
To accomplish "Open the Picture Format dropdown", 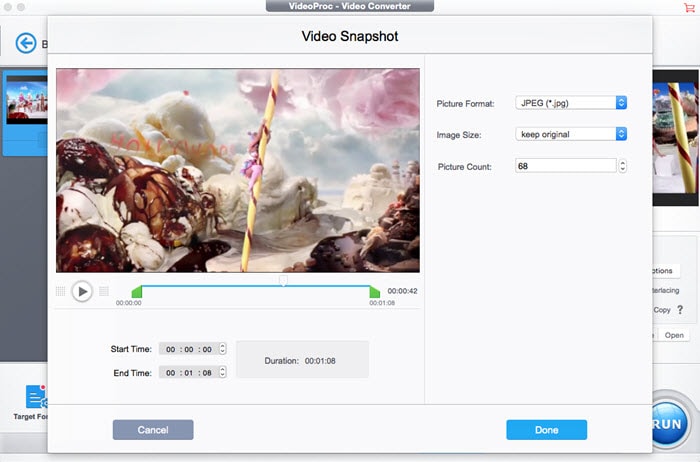I will pyautogui.click(x=571, y=103).
